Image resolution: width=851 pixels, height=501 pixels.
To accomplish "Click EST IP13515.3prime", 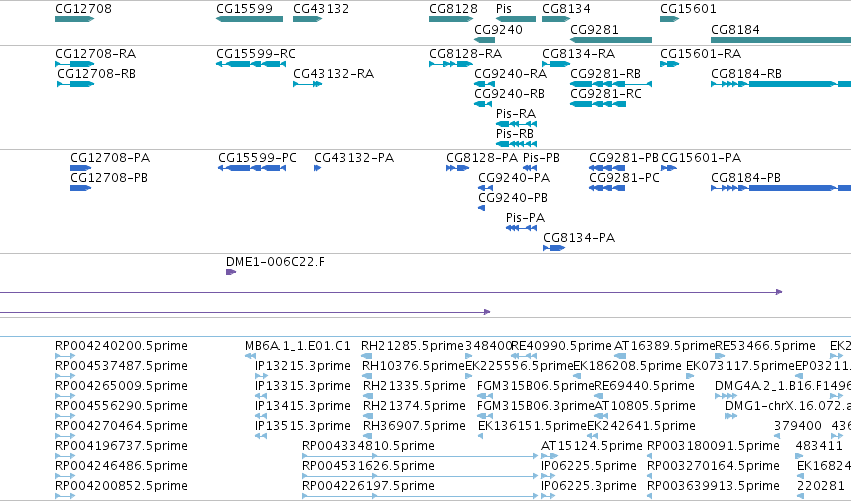I will click(x=261, y=436).
